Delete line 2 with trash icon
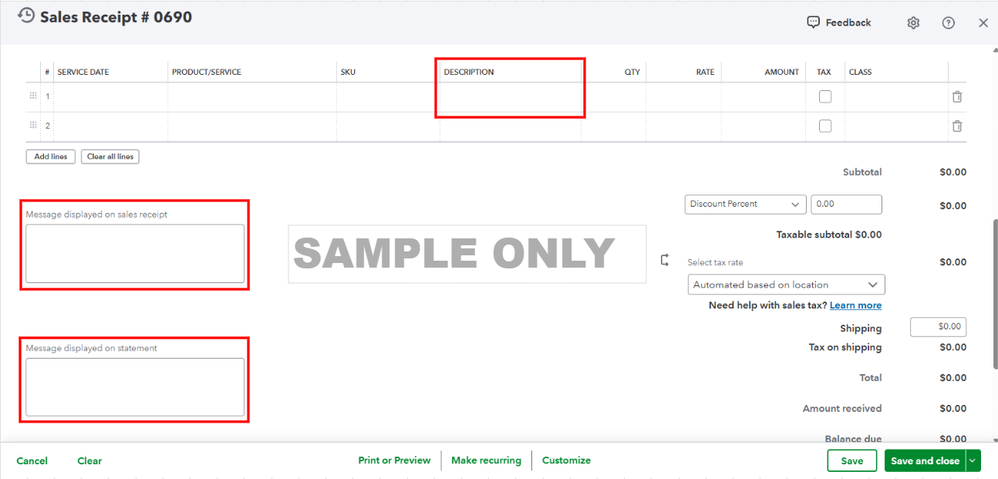 (x=957, y=126)
